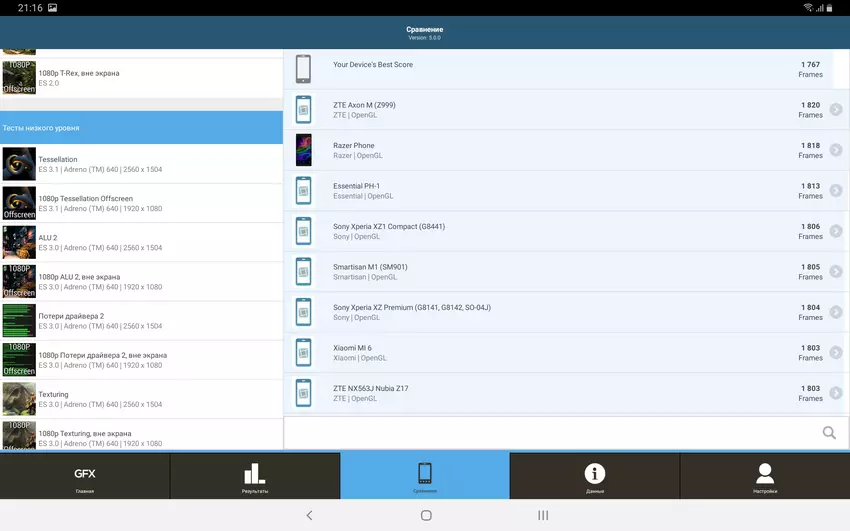Select 1080p T-Rex offscreen test
This screenshot has height=531, width=850.
pyautogui.click(x=140, y=78)
